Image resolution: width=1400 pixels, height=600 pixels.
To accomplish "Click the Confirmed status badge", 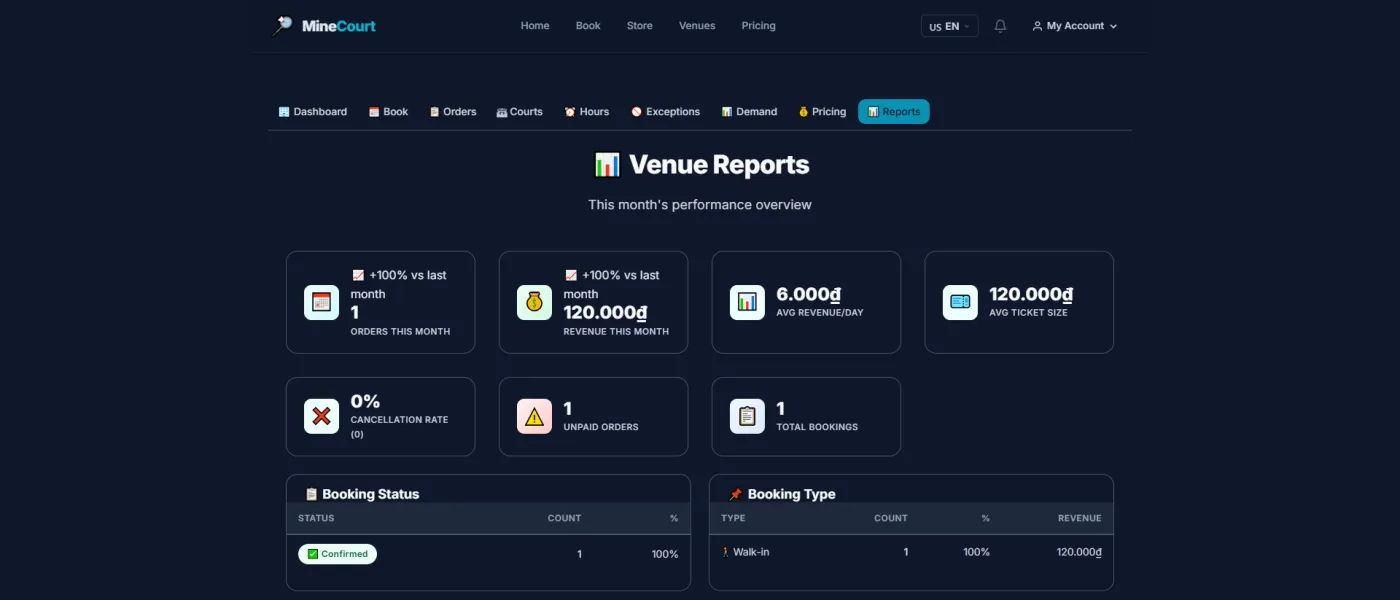I will pyautogui.click(x=338, y=554).
